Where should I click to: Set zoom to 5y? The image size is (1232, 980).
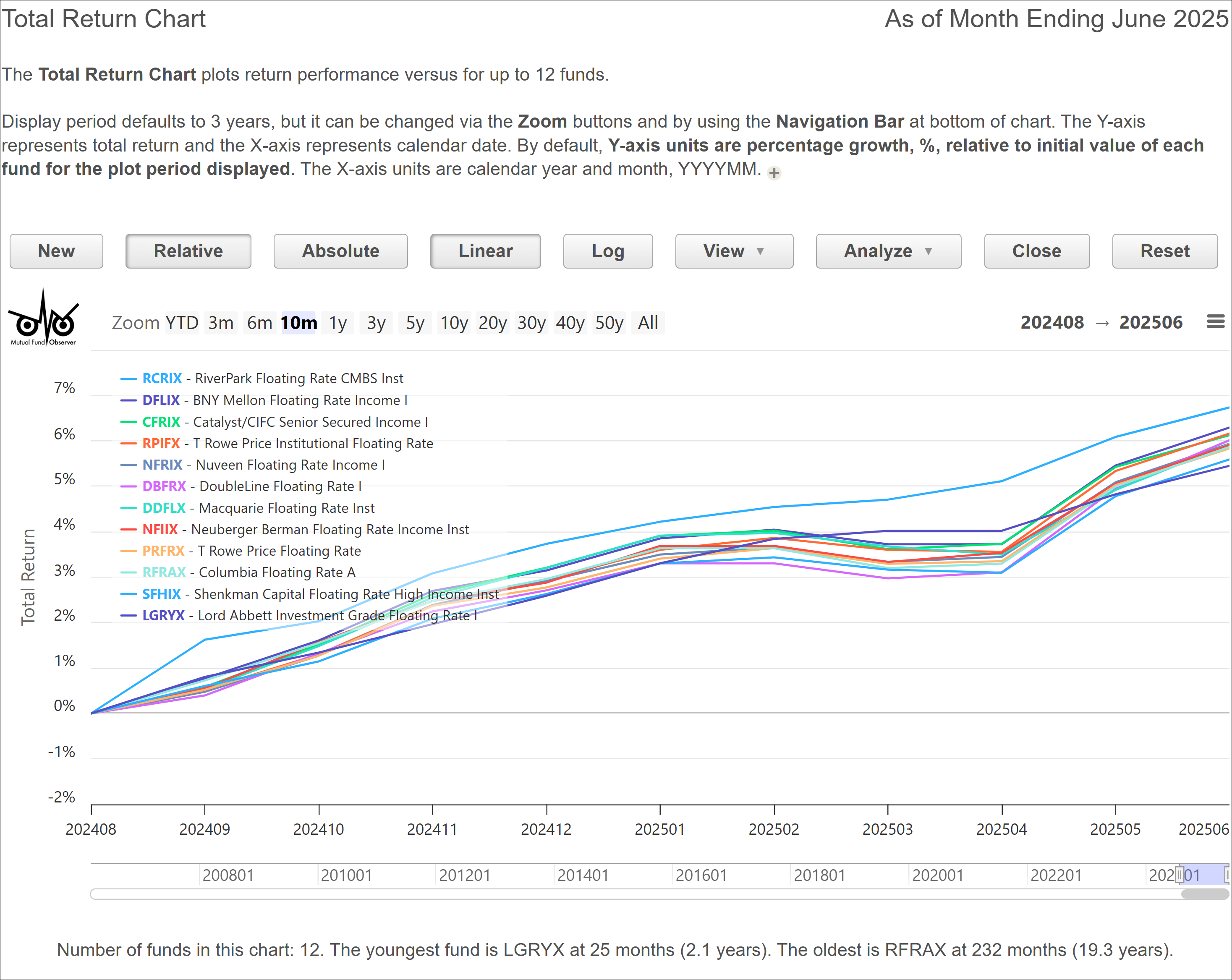[415, 323]
